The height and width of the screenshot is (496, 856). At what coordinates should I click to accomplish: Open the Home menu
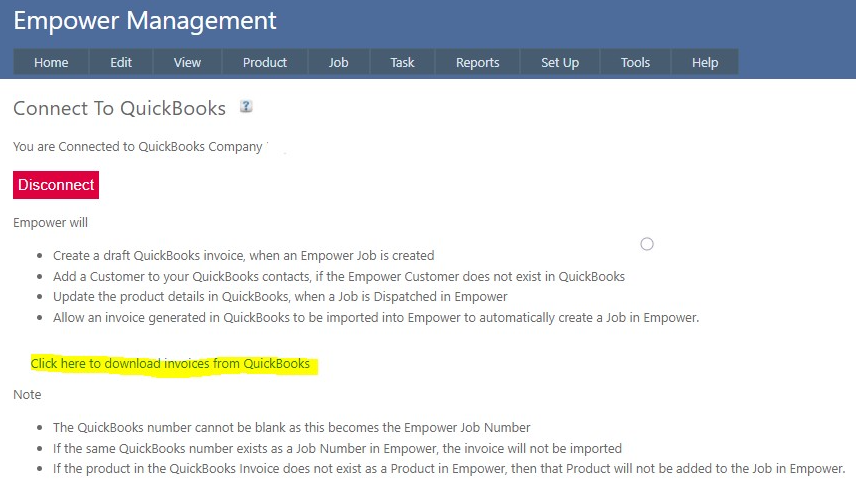(x=51, y=62)
